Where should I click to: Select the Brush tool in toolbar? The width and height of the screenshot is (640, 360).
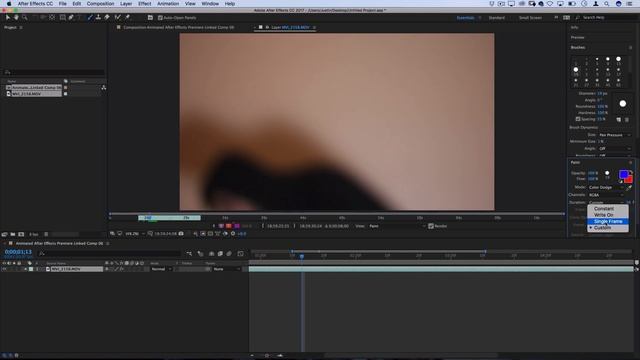click(x=90, y=18)
